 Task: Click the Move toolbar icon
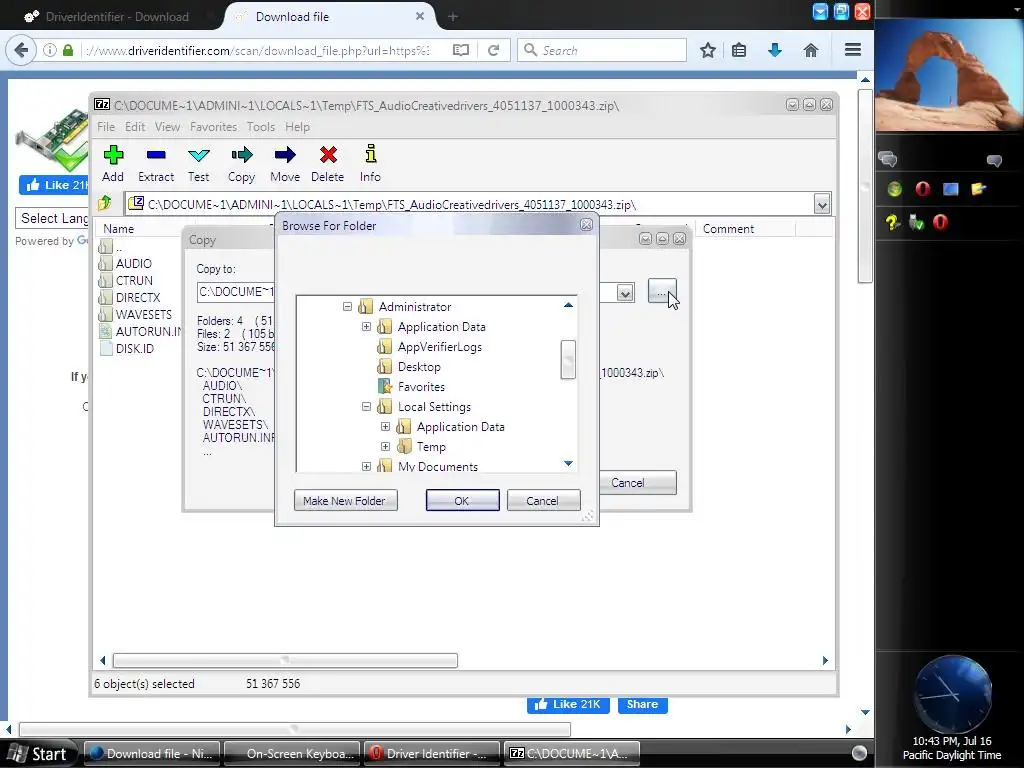285,163
